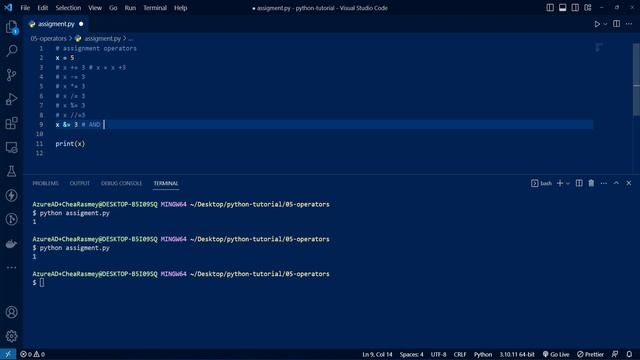Open the Terminal menu
The image size is (640, 360).
tap(155, 8)
